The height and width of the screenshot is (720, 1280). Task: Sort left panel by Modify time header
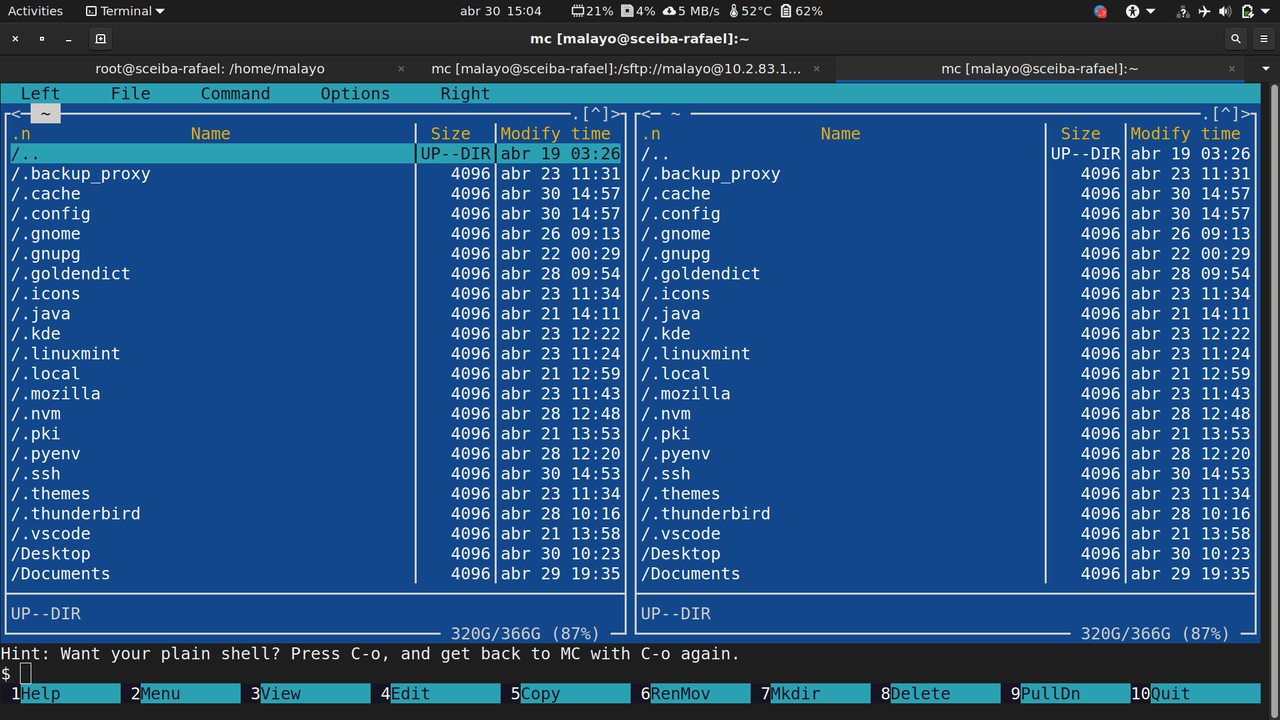pos(555,134)
